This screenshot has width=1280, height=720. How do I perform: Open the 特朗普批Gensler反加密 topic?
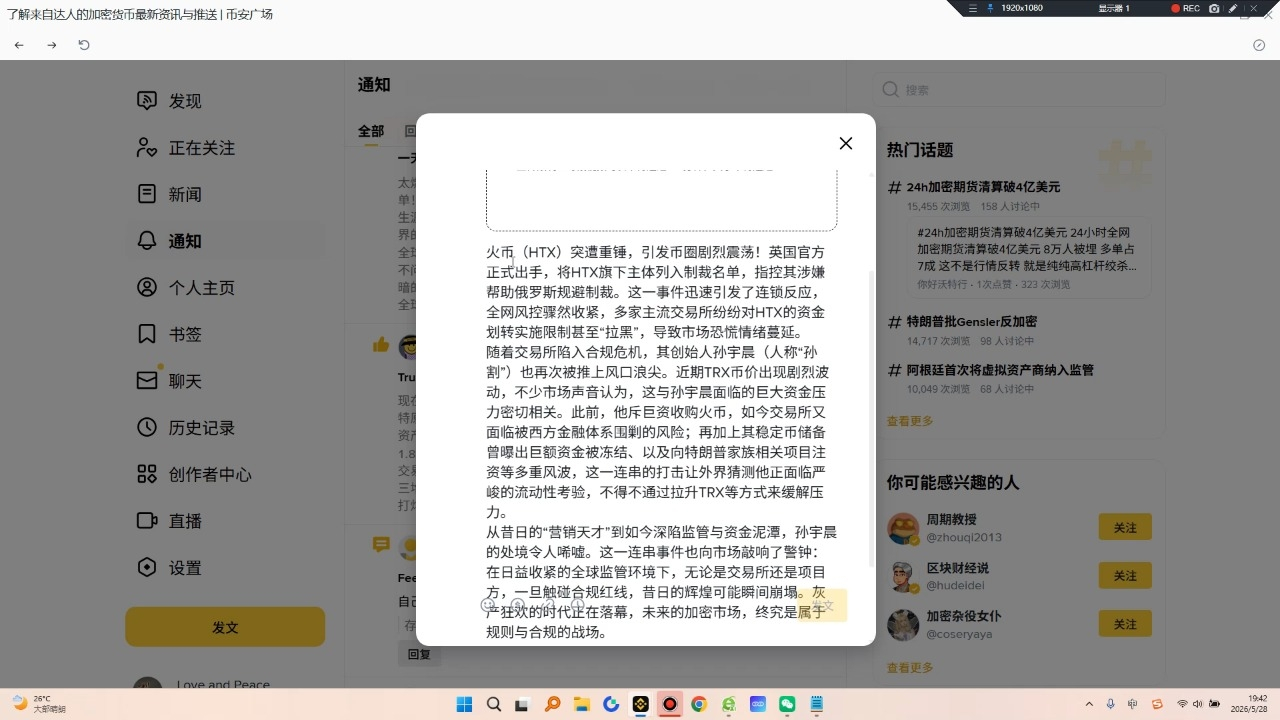(x=972, y=322)
